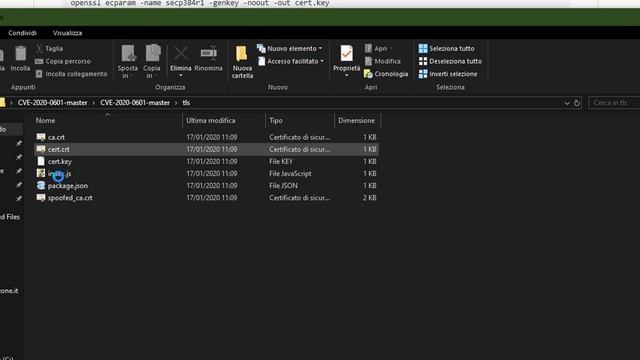This screenshot has height=360, width=640.
Task: Expand the Proprietà dropdown arrow
Action: [x=347, y=76]
